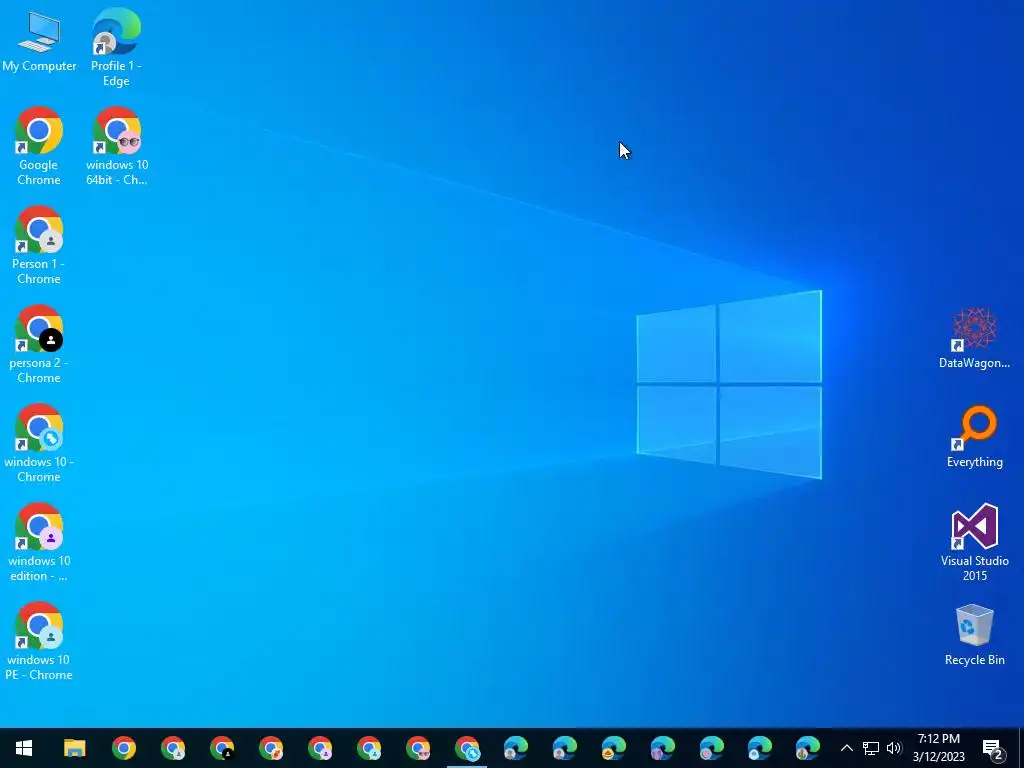Select the Google Chrome desktop shortcut
The width and height of the screenshot is (1024, 768).
tap(39, 146)
